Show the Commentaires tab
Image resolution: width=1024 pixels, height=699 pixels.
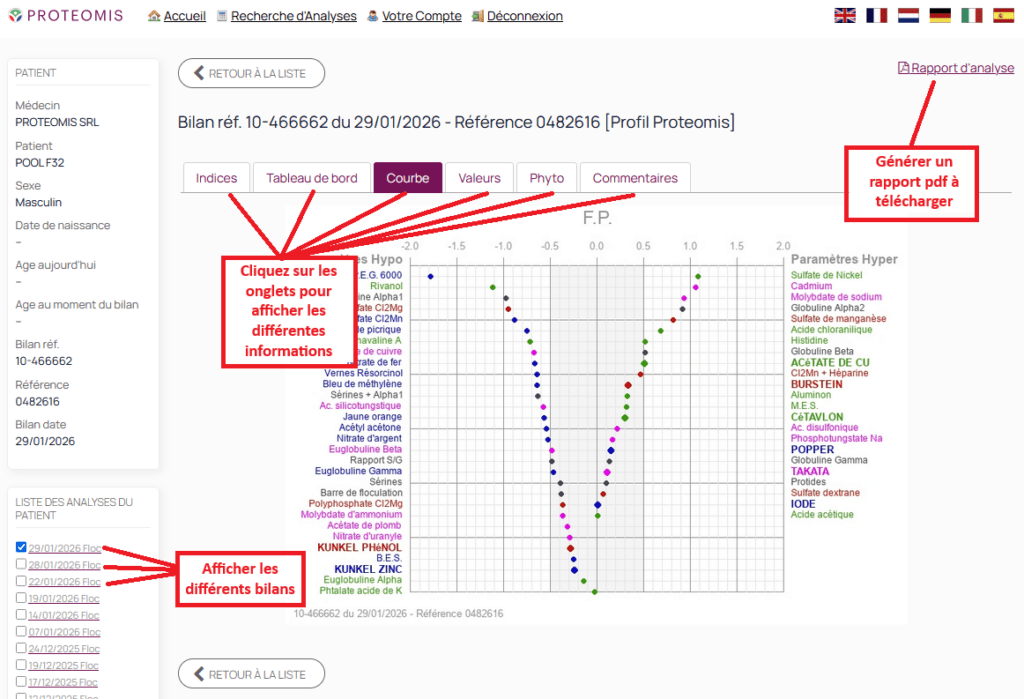pyautogui.click(x=635, y=178)
